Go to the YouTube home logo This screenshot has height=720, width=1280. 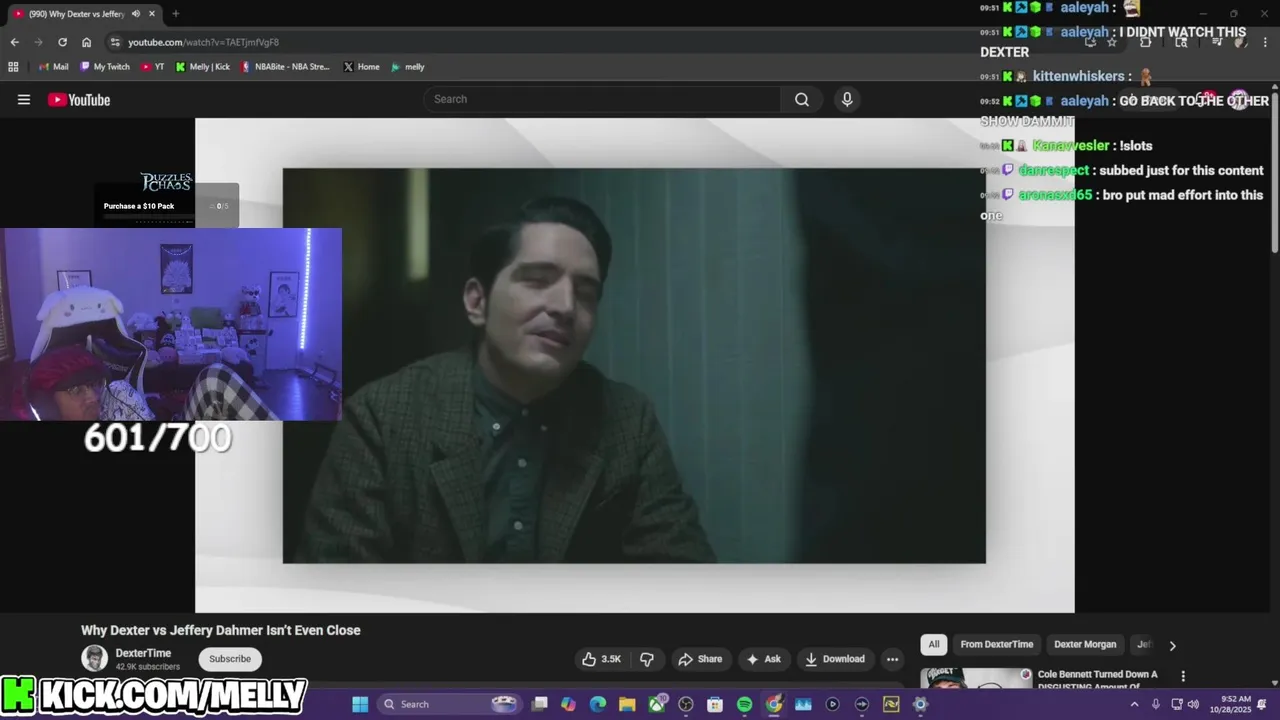[79, 99]
